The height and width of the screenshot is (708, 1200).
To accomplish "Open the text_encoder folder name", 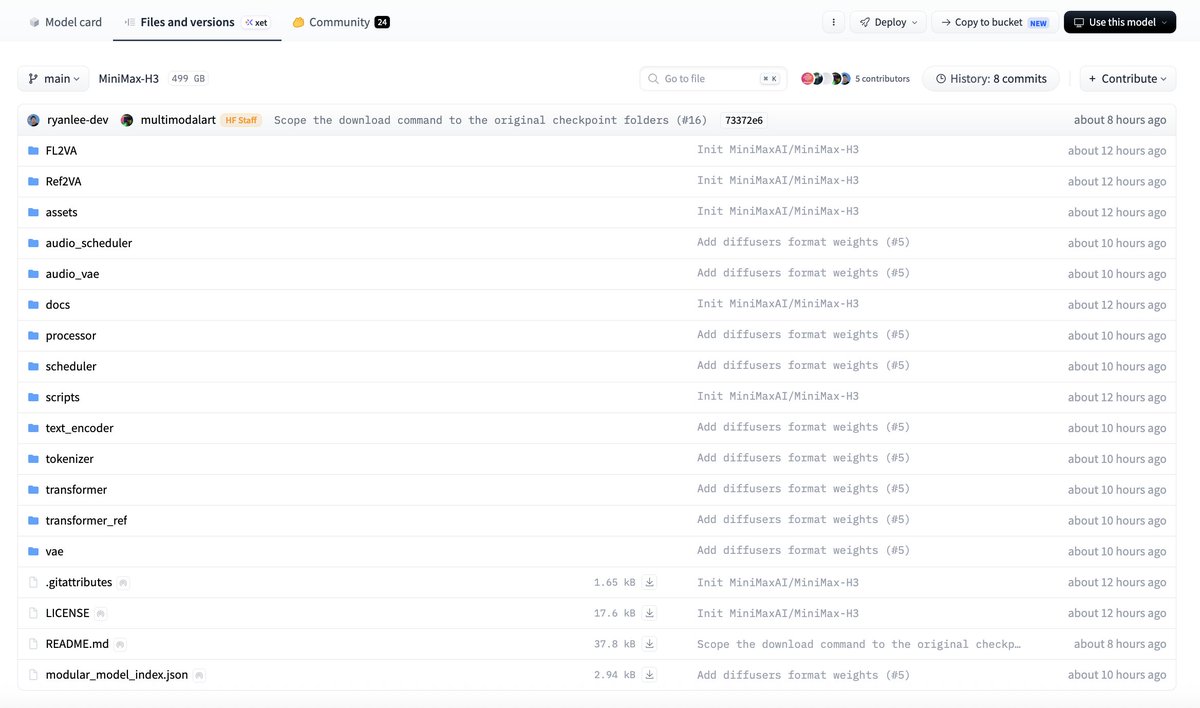I will coord(80,428).
